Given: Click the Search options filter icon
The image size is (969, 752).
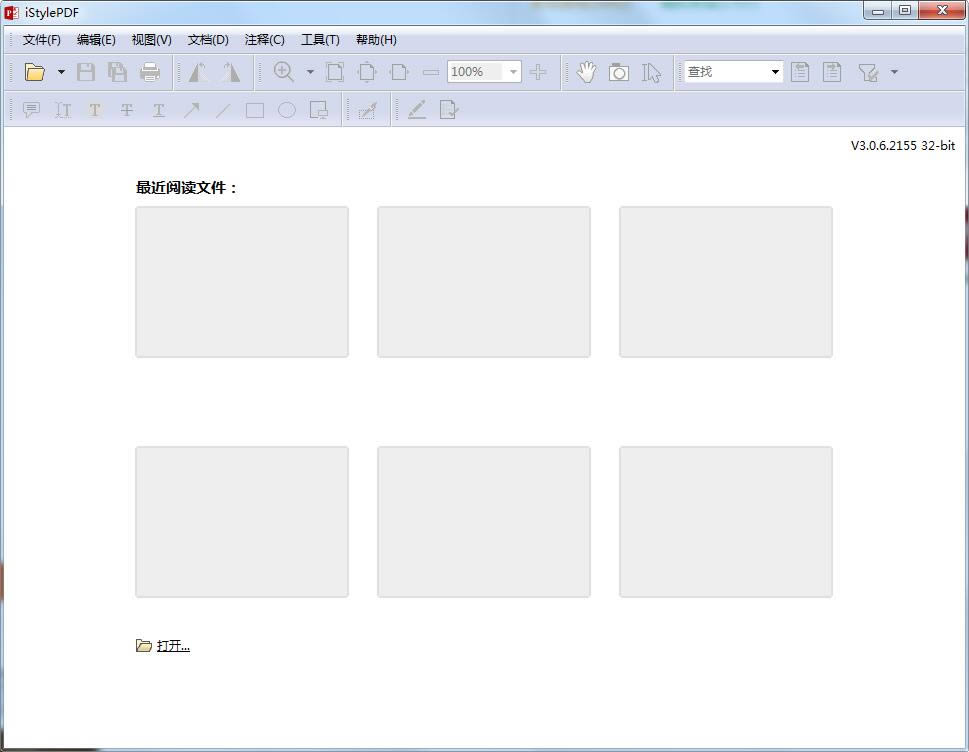Looking at the screenshot, I should pos(868,72).
